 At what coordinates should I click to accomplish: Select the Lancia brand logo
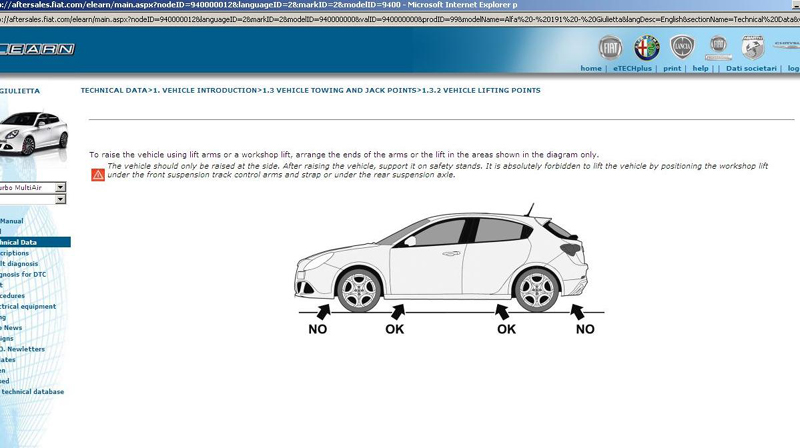tap(682, 47)
